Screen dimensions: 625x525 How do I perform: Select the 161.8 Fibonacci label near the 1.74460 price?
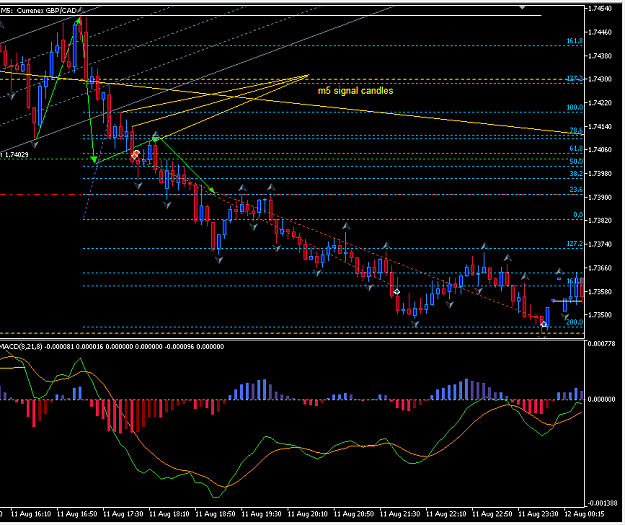[574, 41]
